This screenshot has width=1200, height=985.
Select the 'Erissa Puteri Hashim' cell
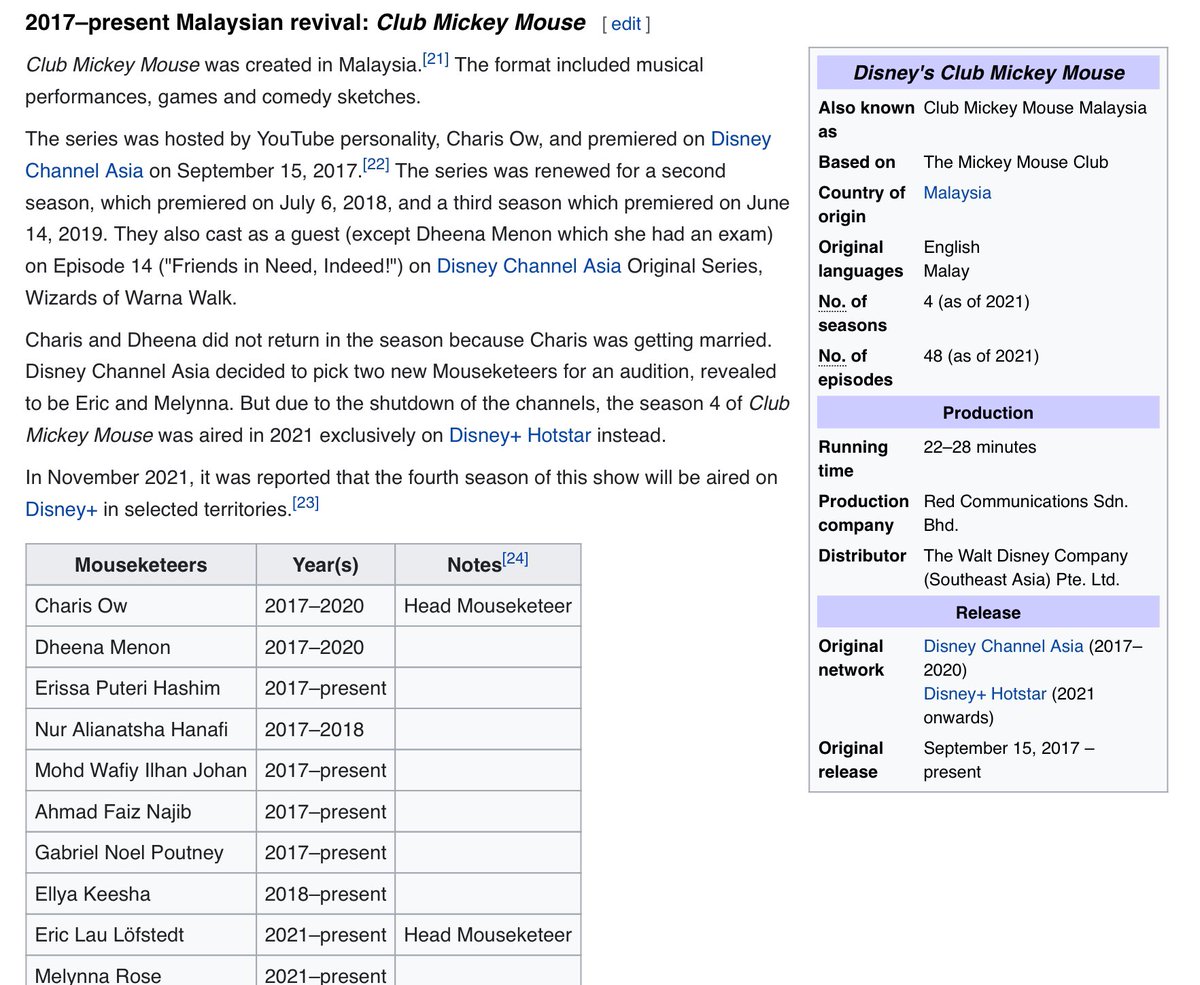[141, 688]
